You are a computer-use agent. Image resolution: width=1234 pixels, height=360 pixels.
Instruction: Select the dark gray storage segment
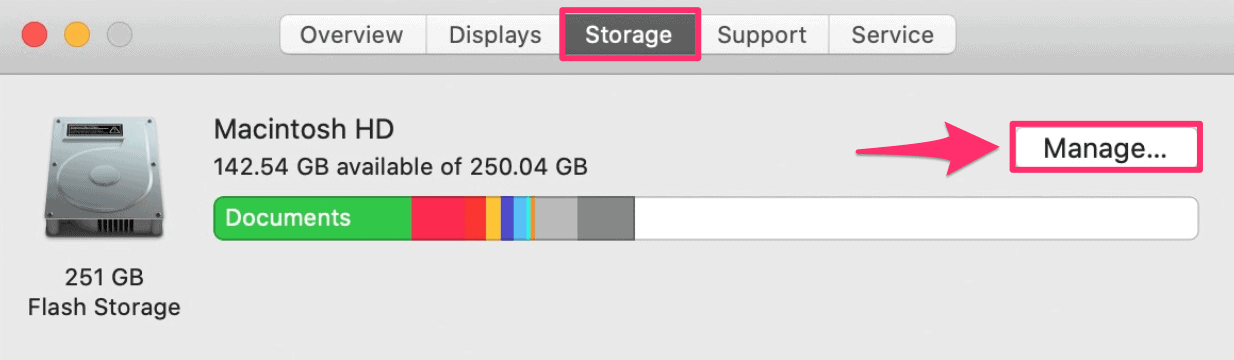606,218
